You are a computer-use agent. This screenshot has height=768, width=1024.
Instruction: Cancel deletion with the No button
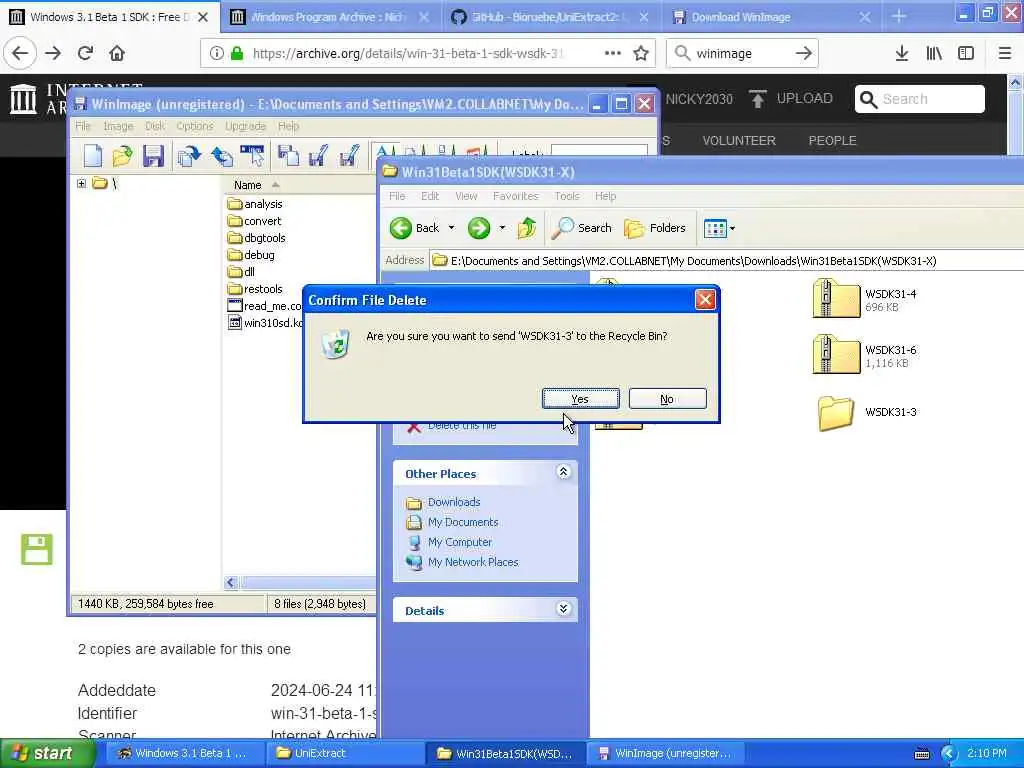pos(667,398)
